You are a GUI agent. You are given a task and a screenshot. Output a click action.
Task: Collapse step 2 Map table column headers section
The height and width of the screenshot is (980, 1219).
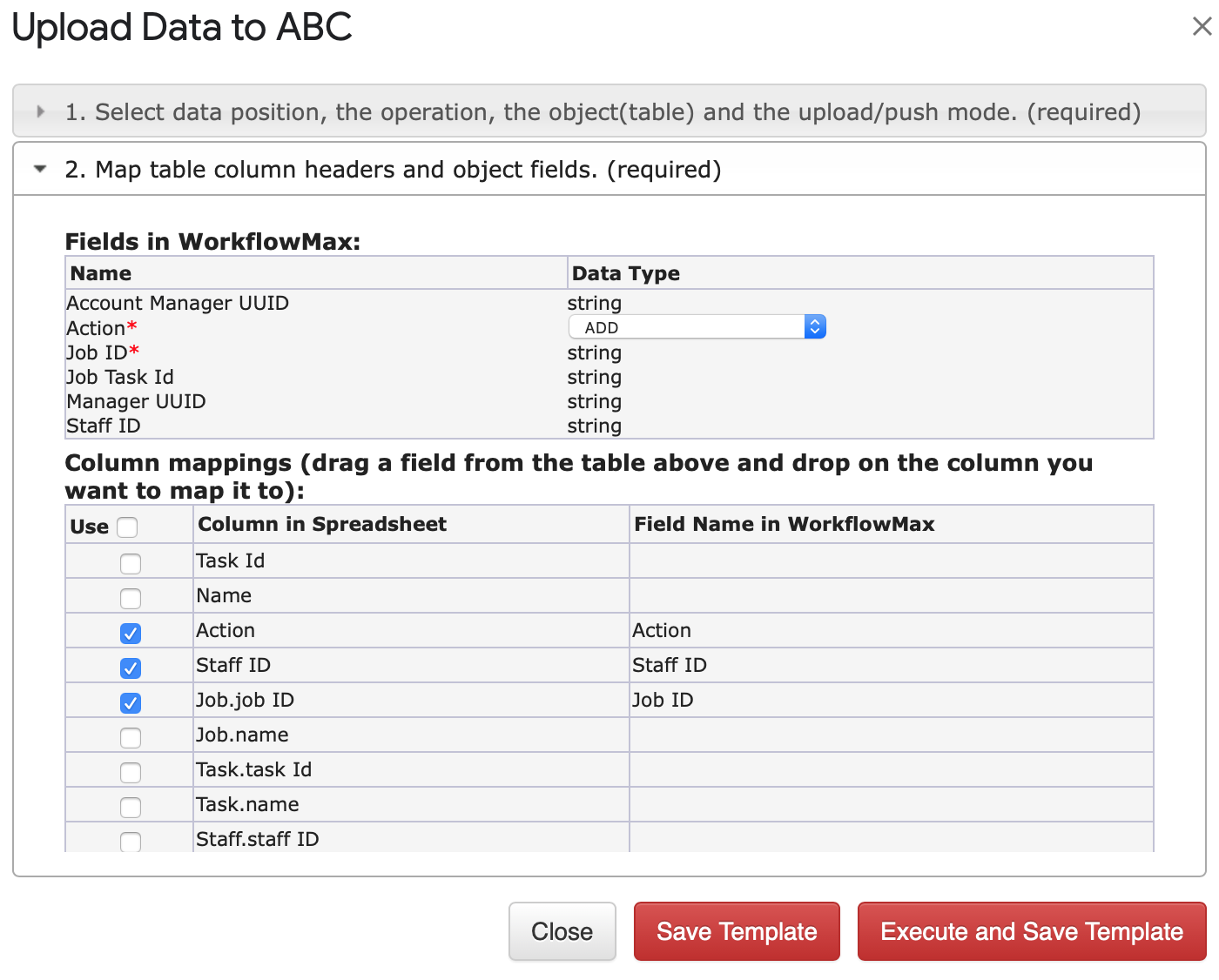pos(609,169)
